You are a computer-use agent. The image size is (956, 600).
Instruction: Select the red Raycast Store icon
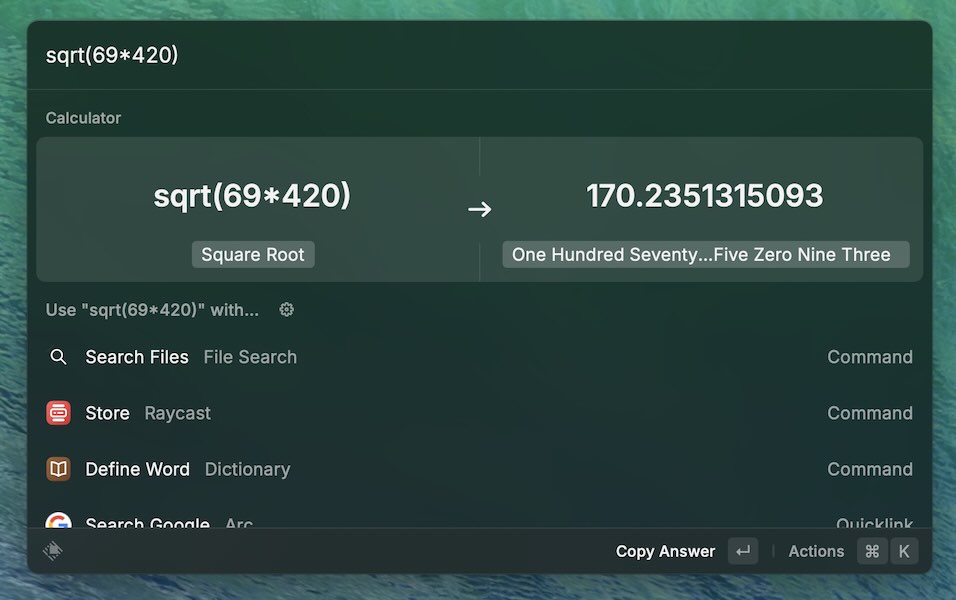coord(58,413)
